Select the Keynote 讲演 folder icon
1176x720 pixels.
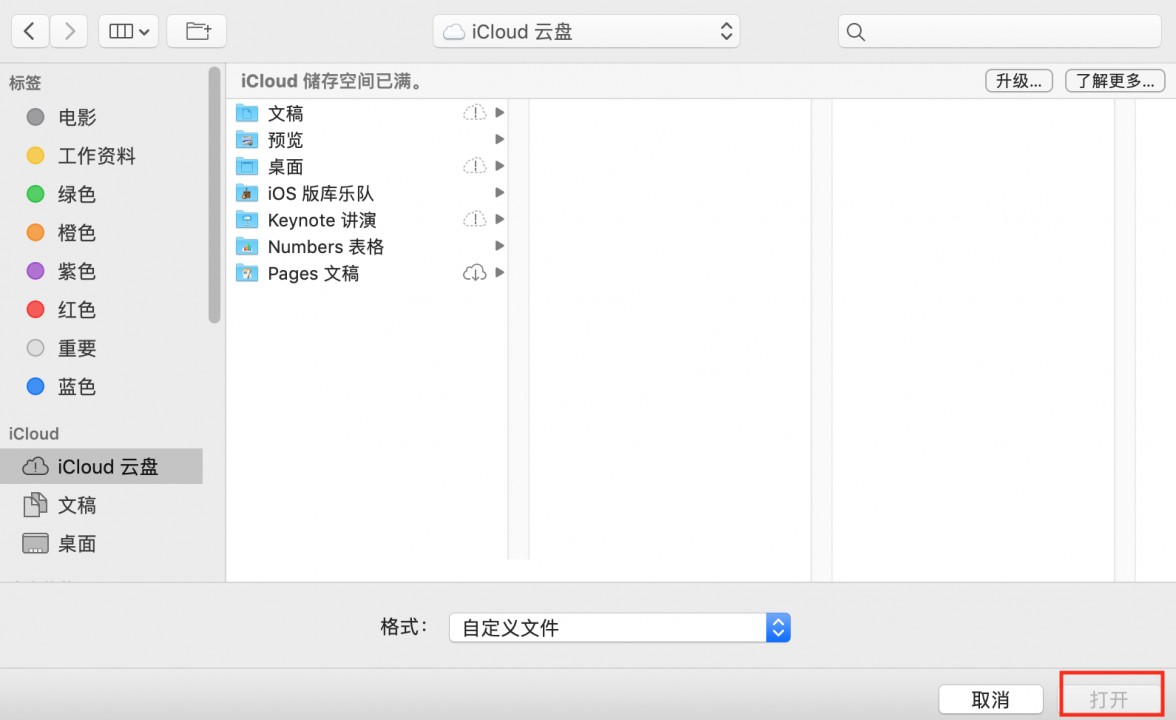247,220
